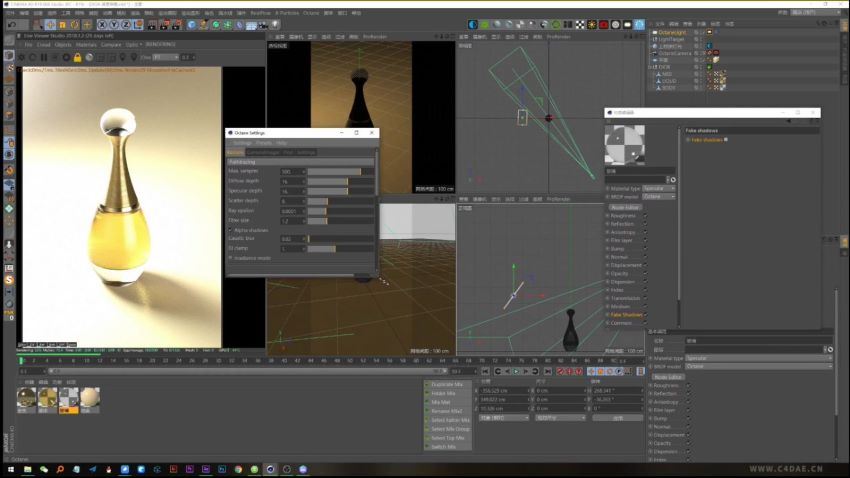Toggle Displacement checkbox in the lower attributes panel

coord(688,435)
